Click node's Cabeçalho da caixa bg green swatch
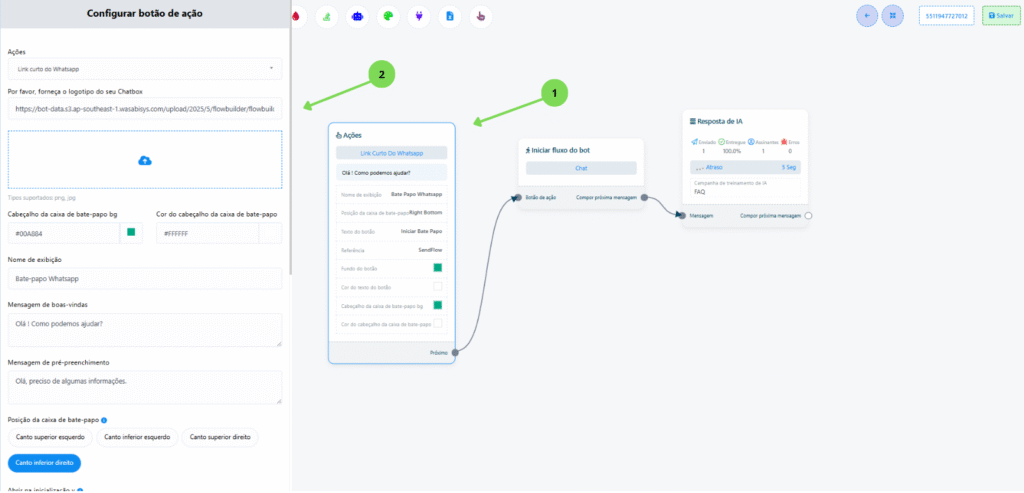 [x=438, y=305]
